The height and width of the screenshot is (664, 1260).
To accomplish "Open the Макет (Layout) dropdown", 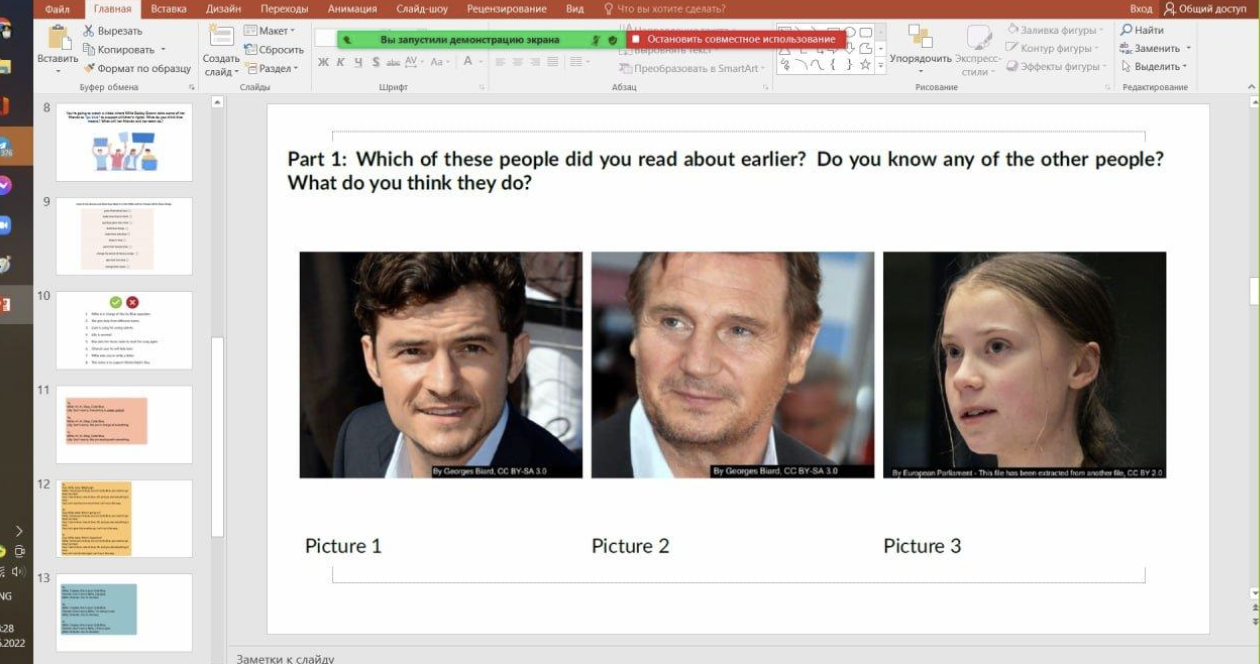I will 269,30.
